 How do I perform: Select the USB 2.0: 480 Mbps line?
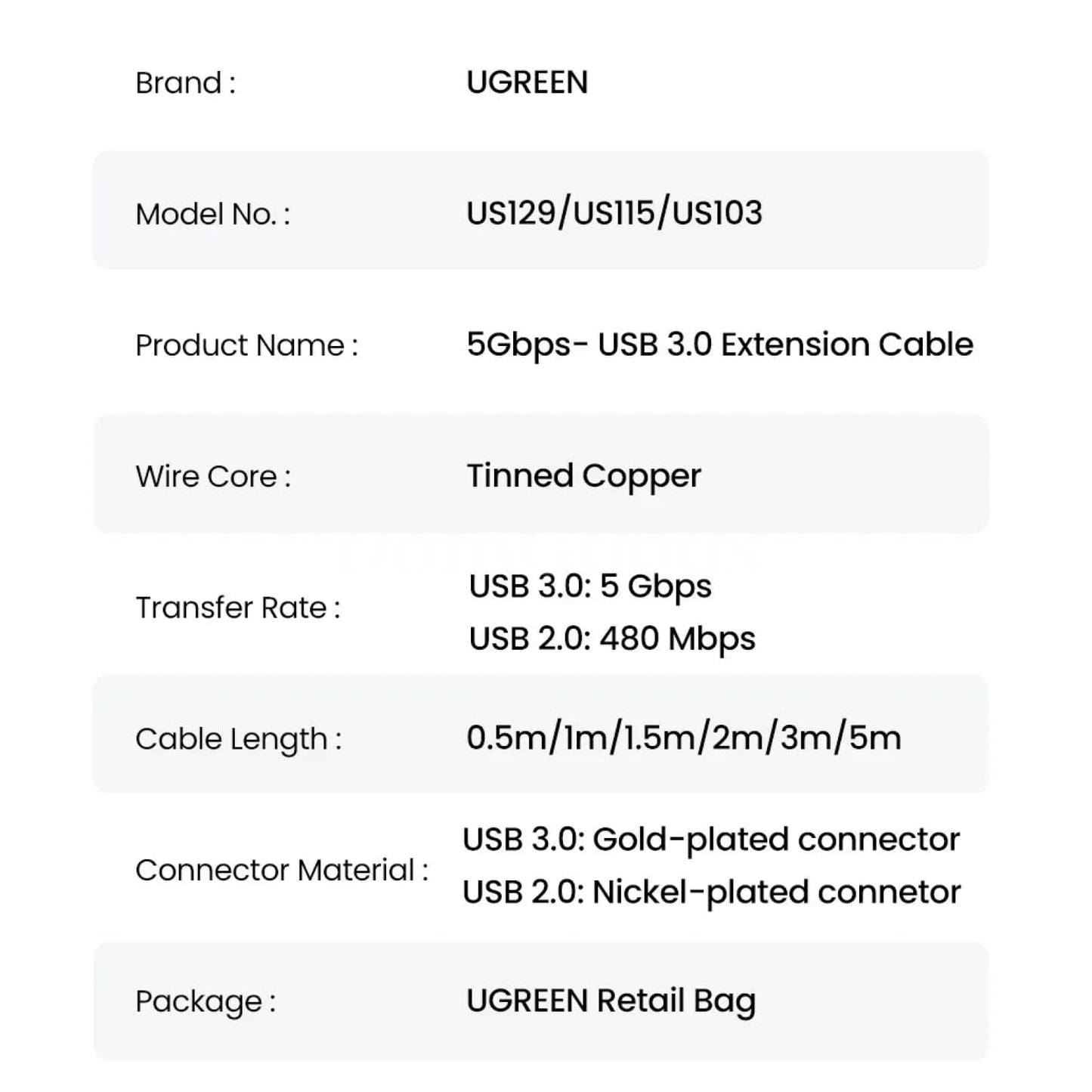click(611, 639)
